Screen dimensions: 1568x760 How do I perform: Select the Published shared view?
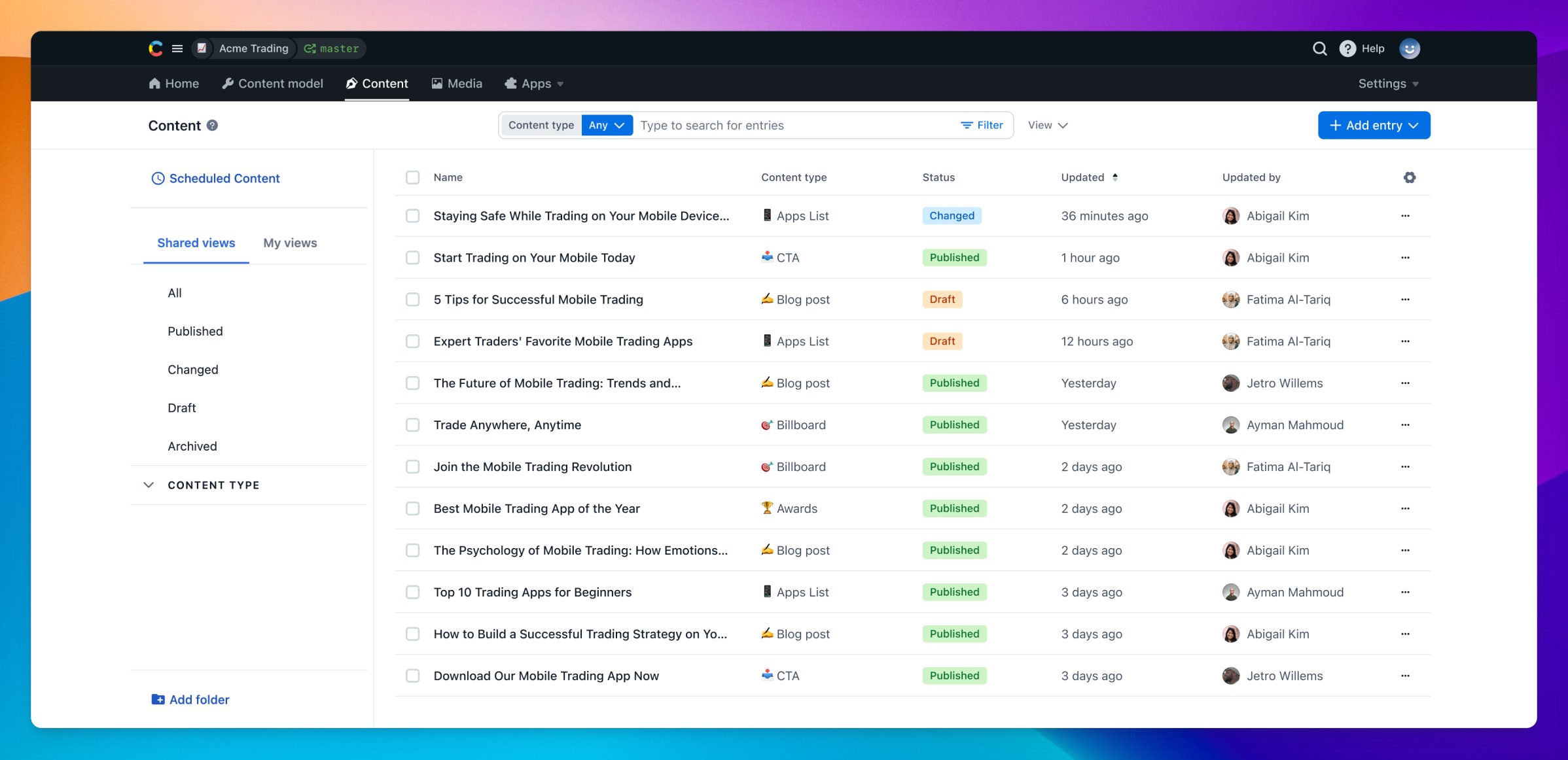(x=195, y=331)
